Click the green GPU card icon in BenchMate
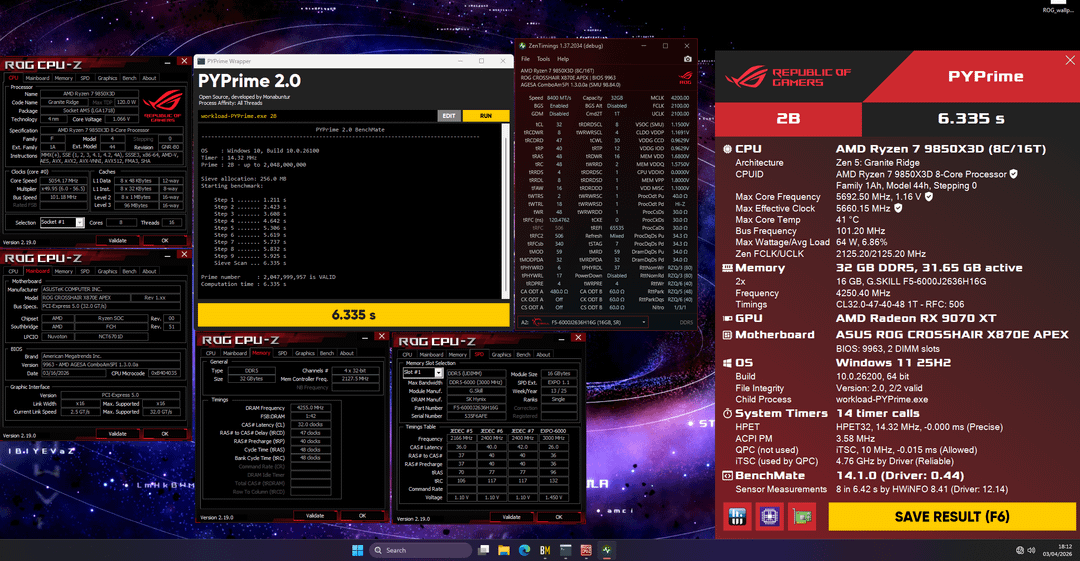The width and height of the screenshot is (1080, 561). (802, 516)
